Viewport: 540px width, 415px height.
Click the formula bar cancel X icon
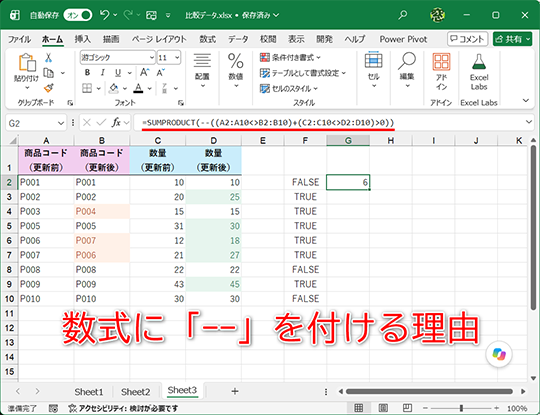click(x=87, y=123)
